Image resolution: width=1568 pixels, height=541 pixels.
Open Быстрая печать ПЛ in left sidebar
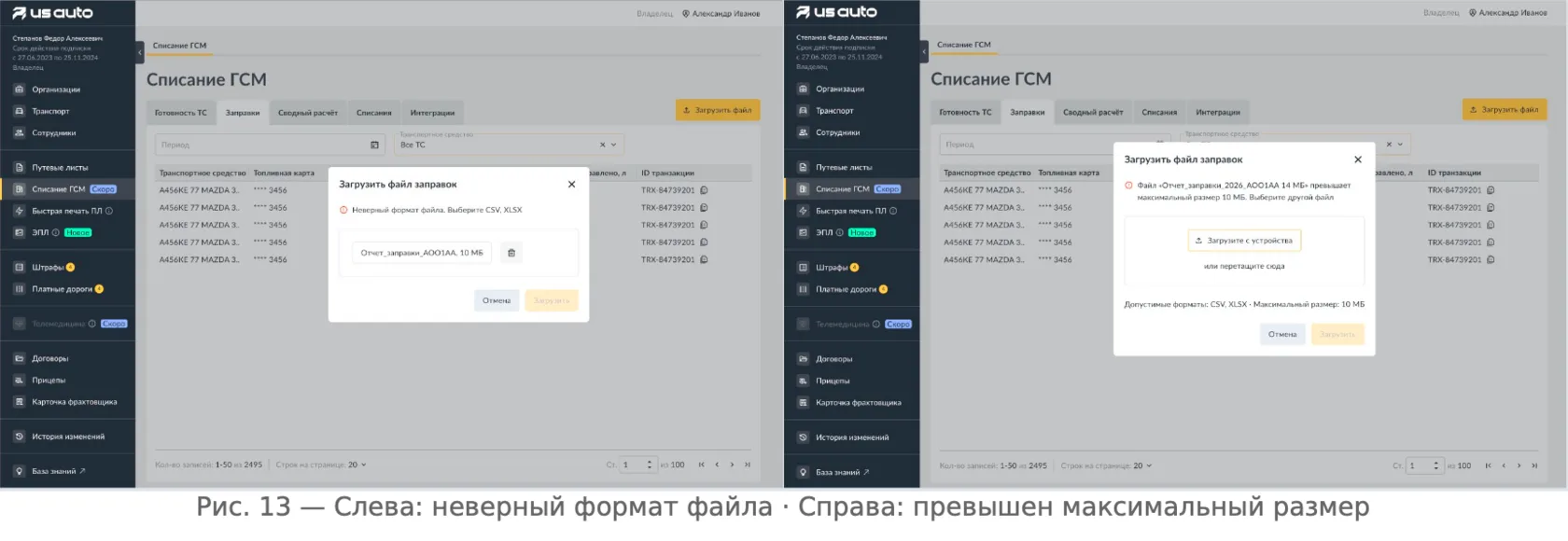click(67, 211)
